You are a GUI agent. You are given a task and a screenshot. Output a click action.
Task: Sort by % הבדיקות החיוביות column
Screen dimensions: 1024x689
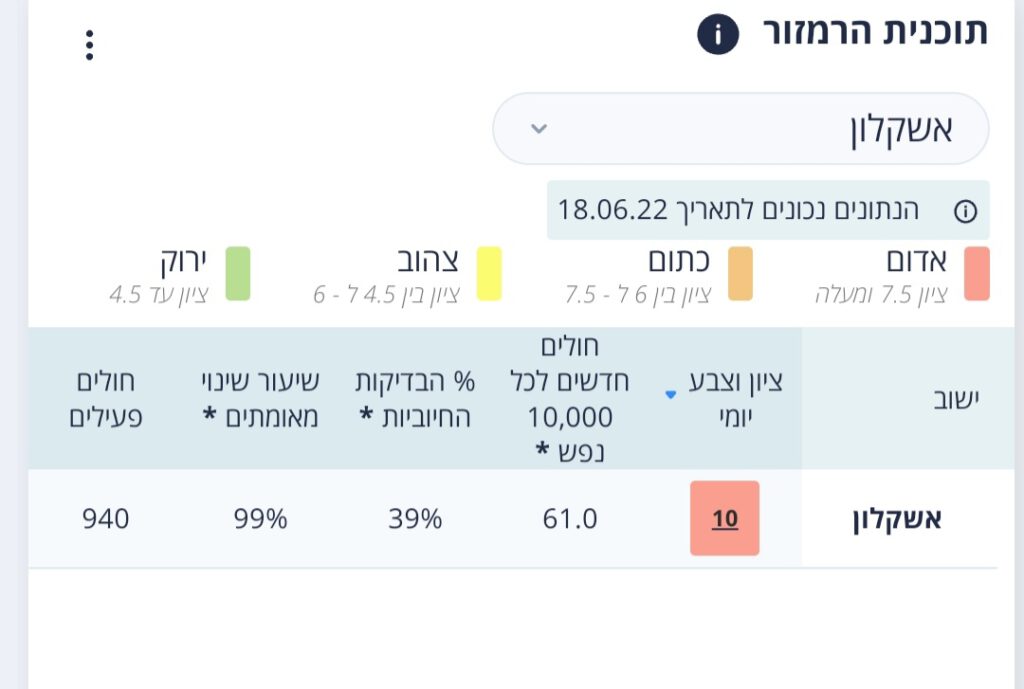coord(415,399)
